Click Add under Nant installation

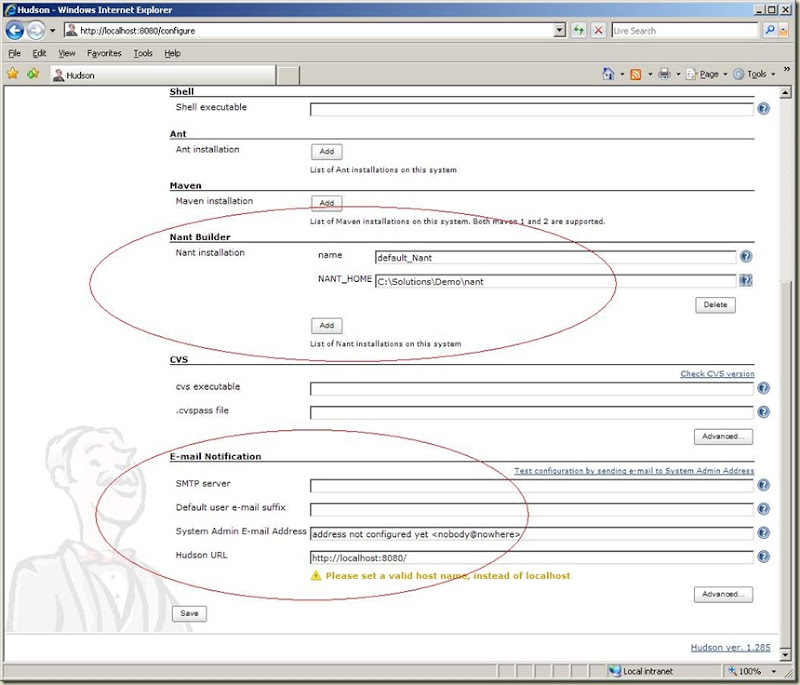coord(327,325)
